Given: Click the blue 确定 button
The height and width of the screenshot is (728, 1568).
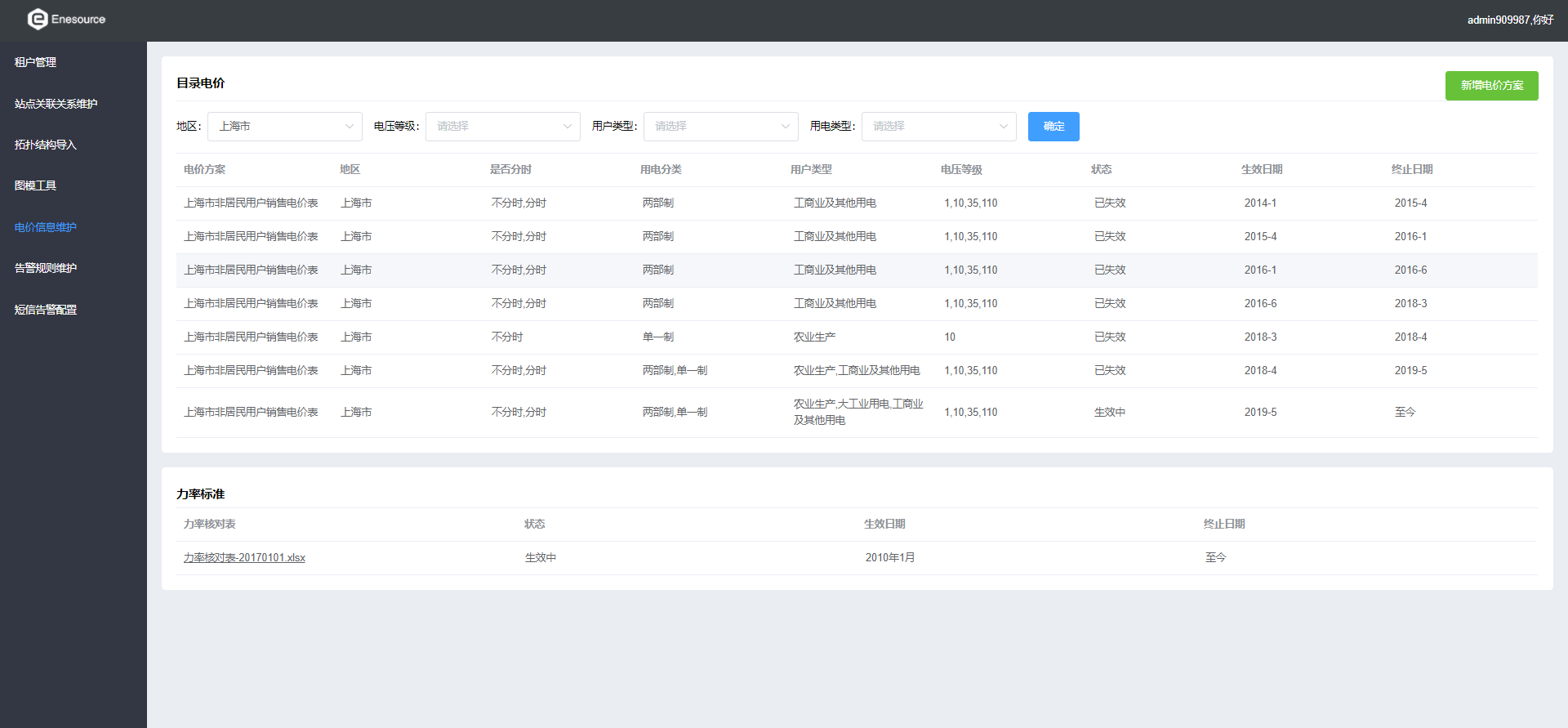Looking at the screenshot, I should (1053, 126).
